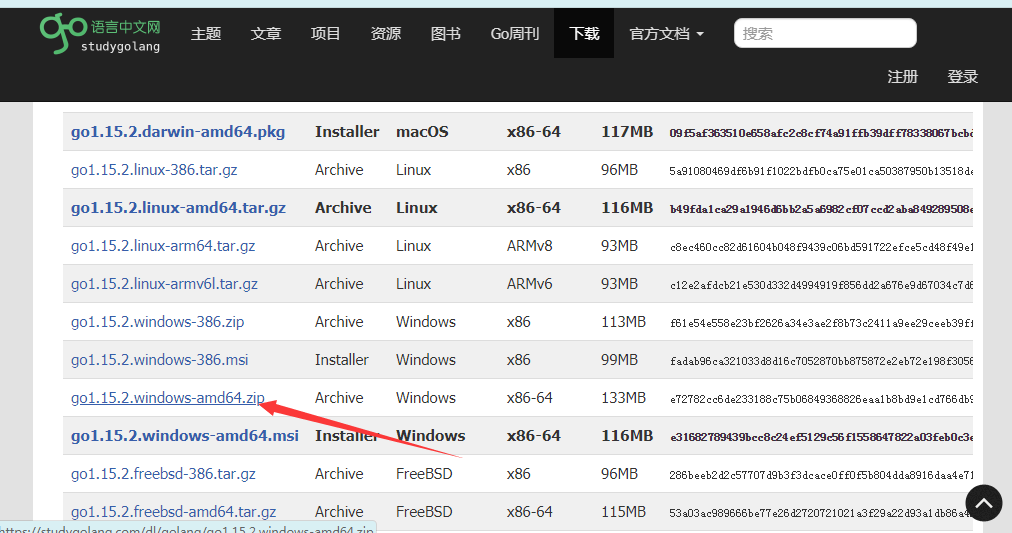Click 133MB size in windows-amd64.zip row
Image resolution: width=1012 pixels, height=533 pixels.
click(623, 398)
